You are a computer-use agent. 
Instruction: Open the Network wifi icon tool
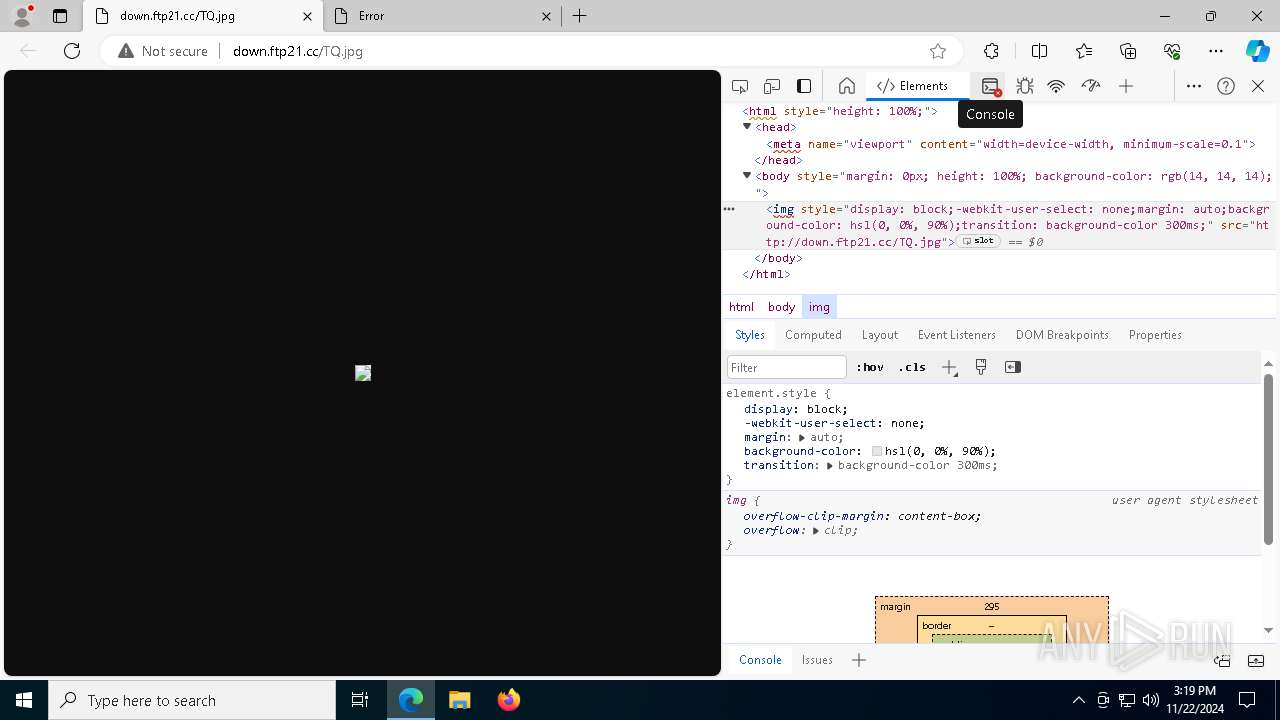[1056, 86]
